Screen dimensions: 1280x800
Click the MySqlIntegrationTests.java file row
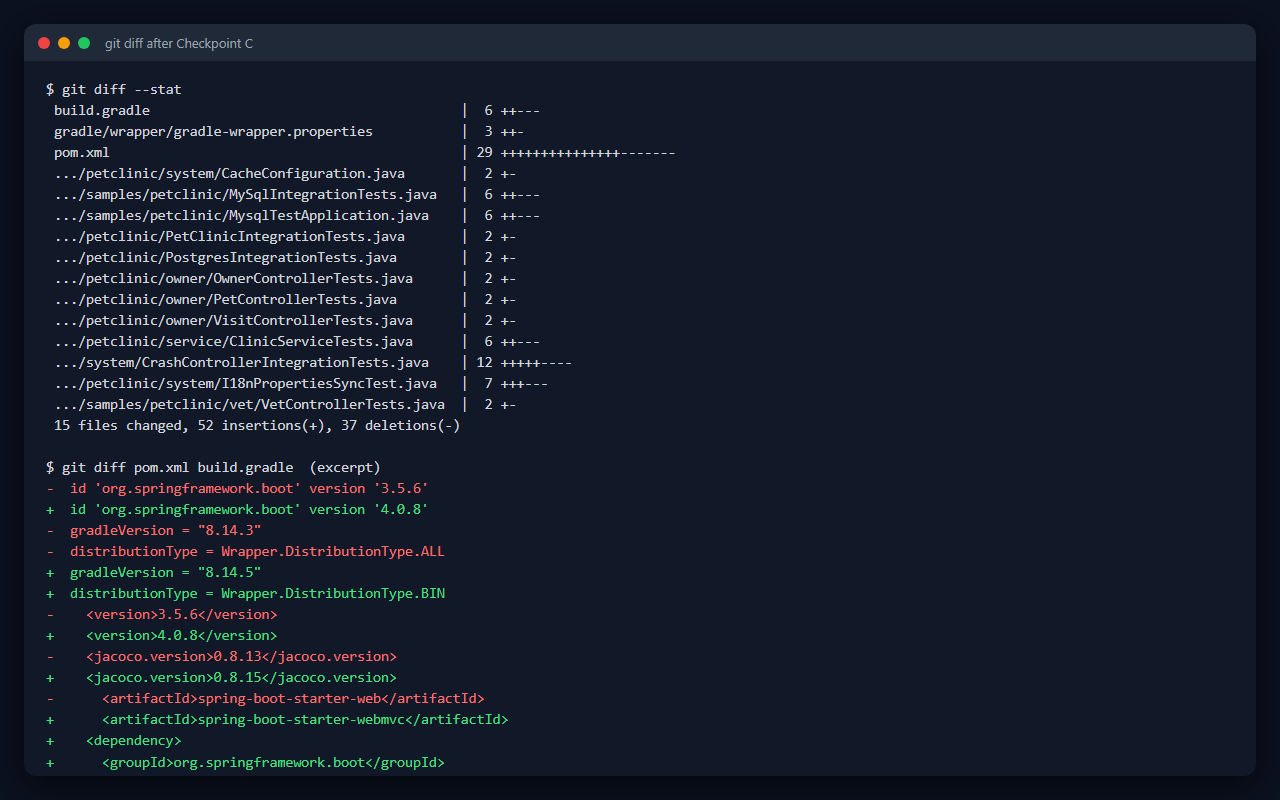click(x=297, y=194)
